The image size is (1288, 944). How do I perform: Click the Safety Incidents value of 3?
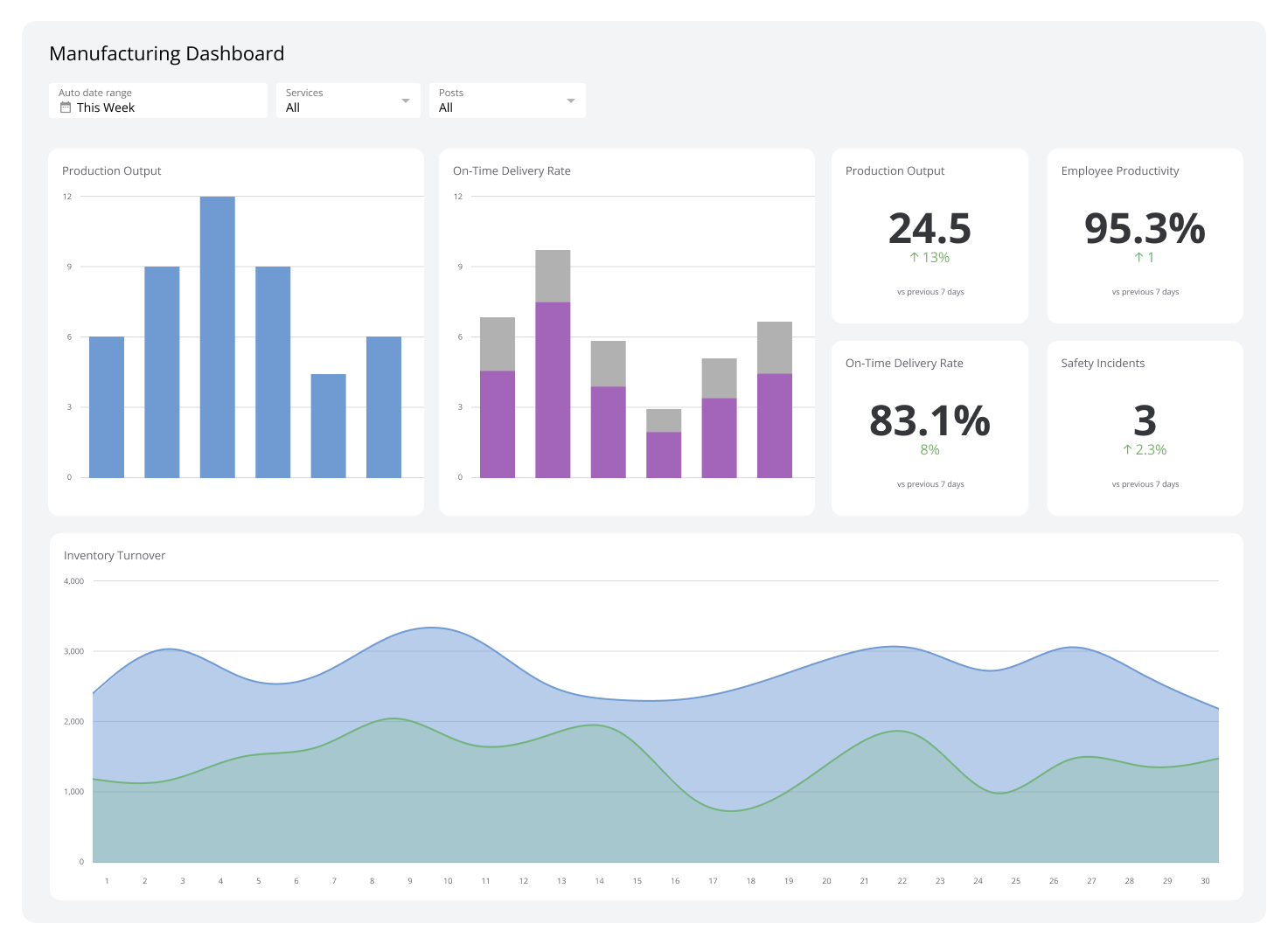[x=1145, y=421]
